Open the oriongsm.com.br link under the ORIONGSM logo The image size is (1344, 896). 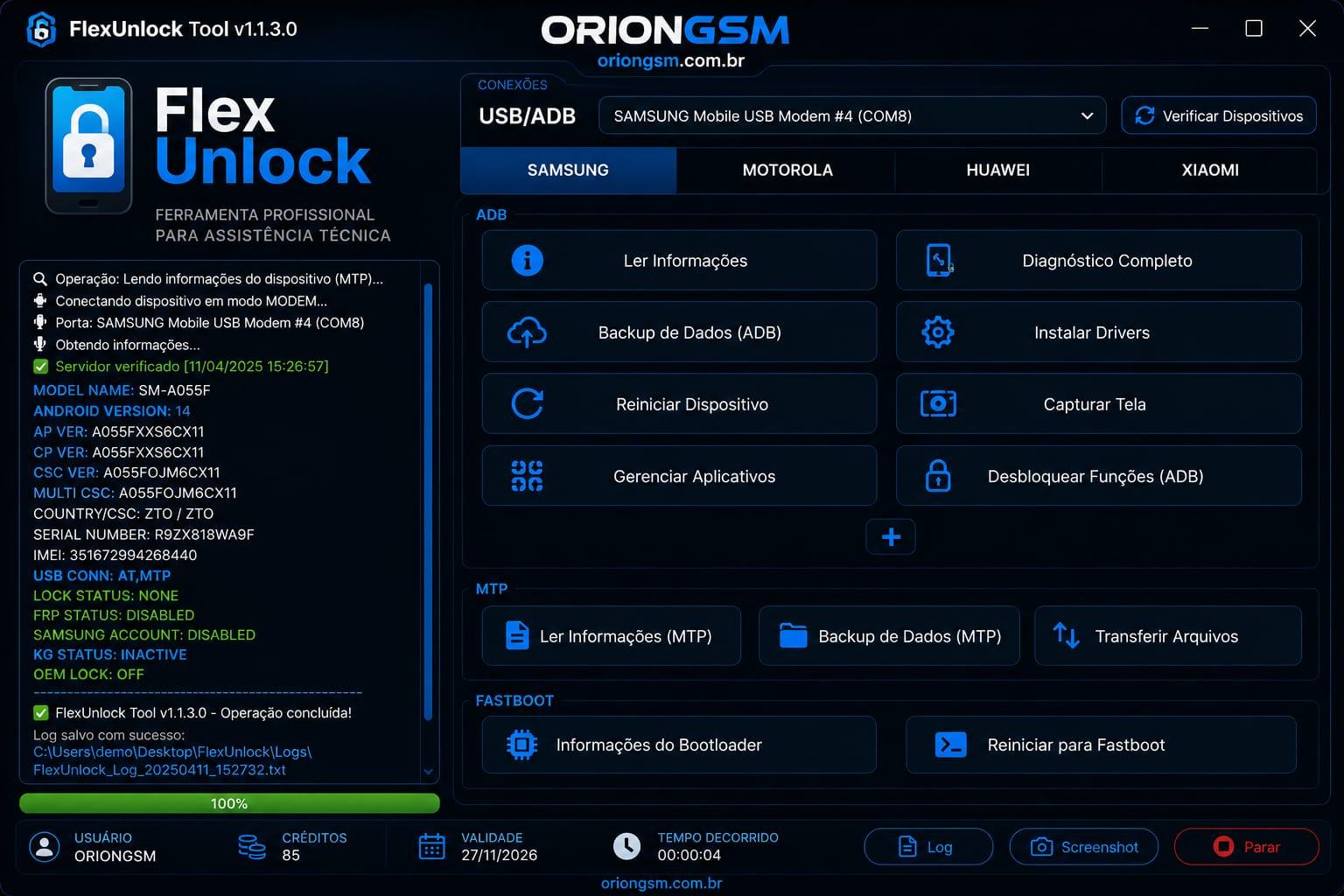tap(670, 60)
